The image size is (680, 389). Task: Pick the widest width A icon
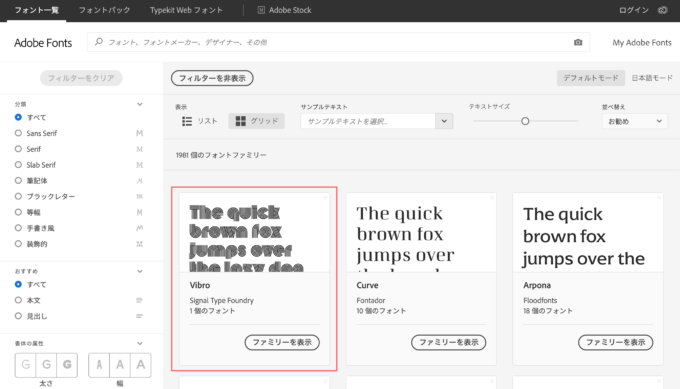click(x=141, y=365)
